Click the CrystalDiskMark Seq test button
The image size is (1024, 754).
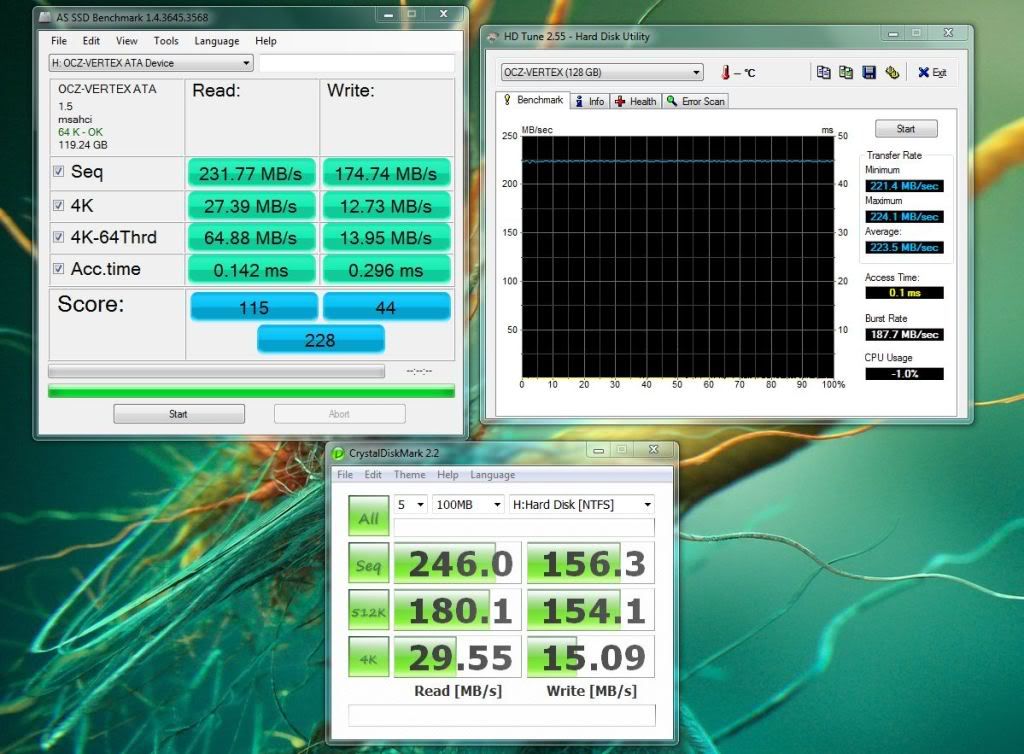click(368, 563)
